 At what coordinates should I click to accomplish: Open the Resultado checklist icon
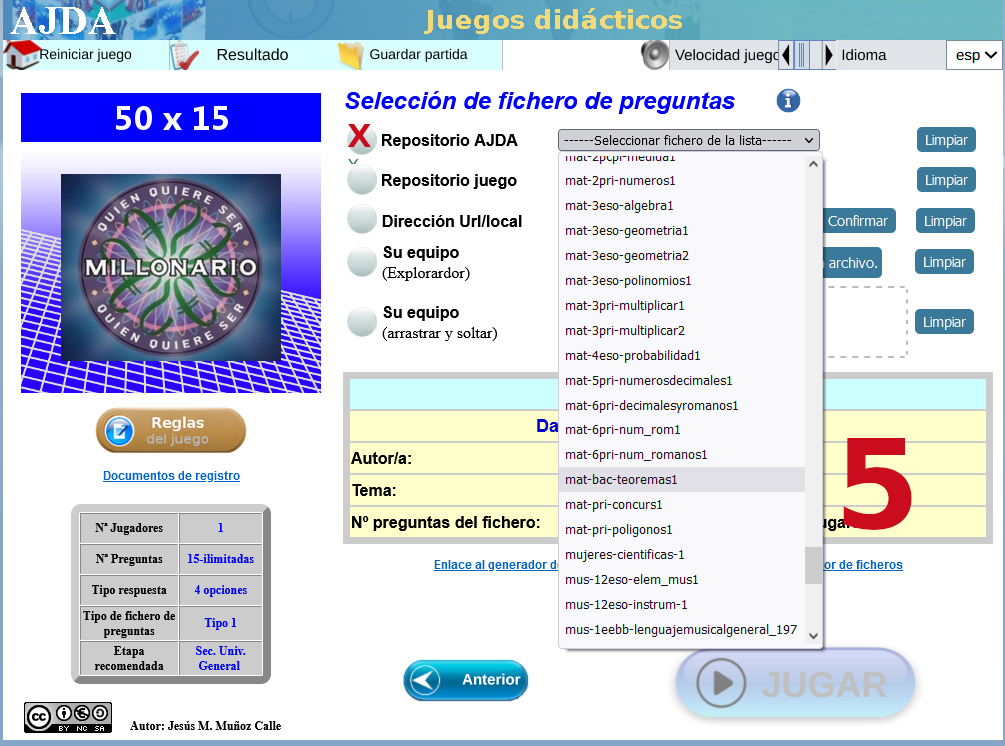click(185, 55)
